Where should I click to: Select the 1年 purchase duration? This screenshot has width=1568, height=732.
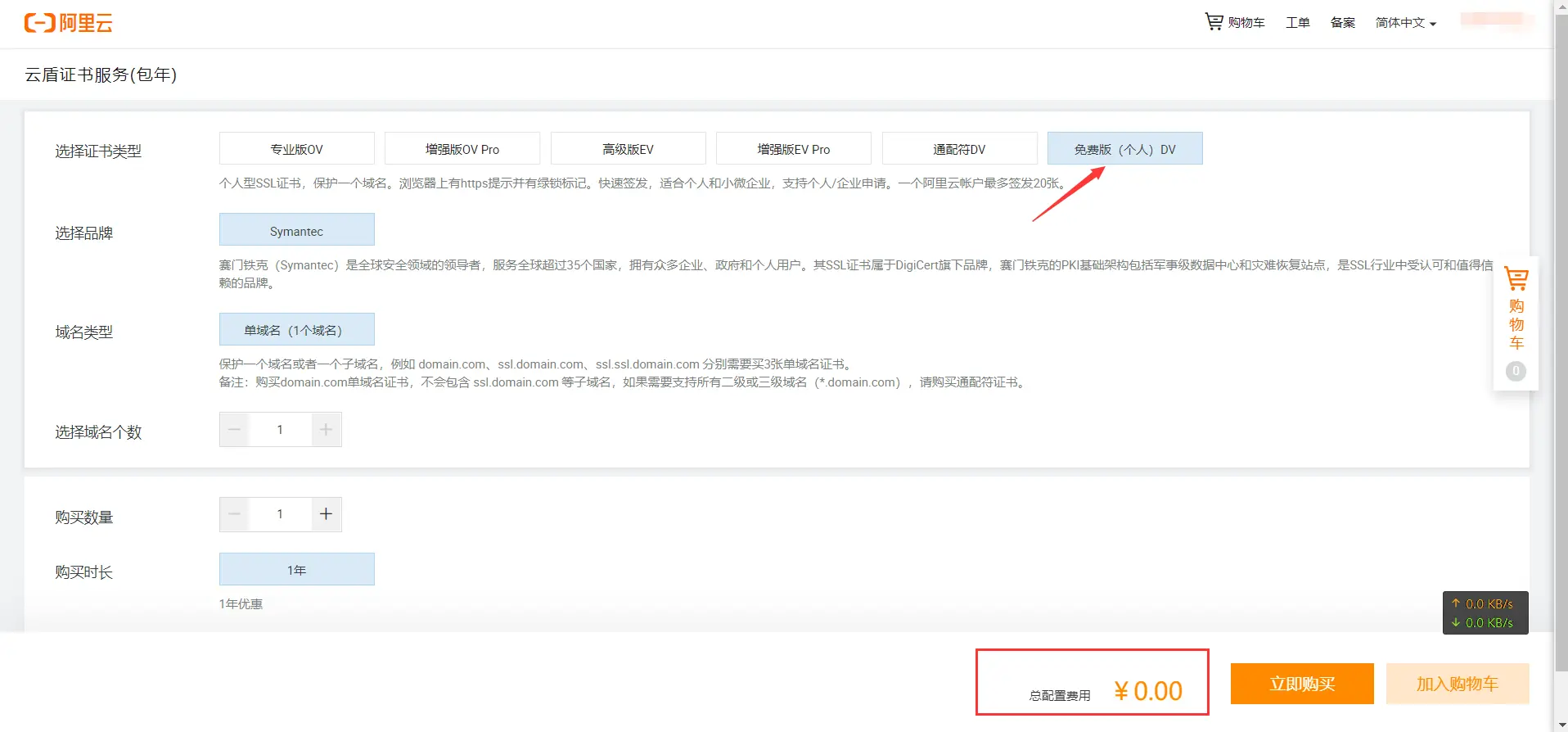296,569
